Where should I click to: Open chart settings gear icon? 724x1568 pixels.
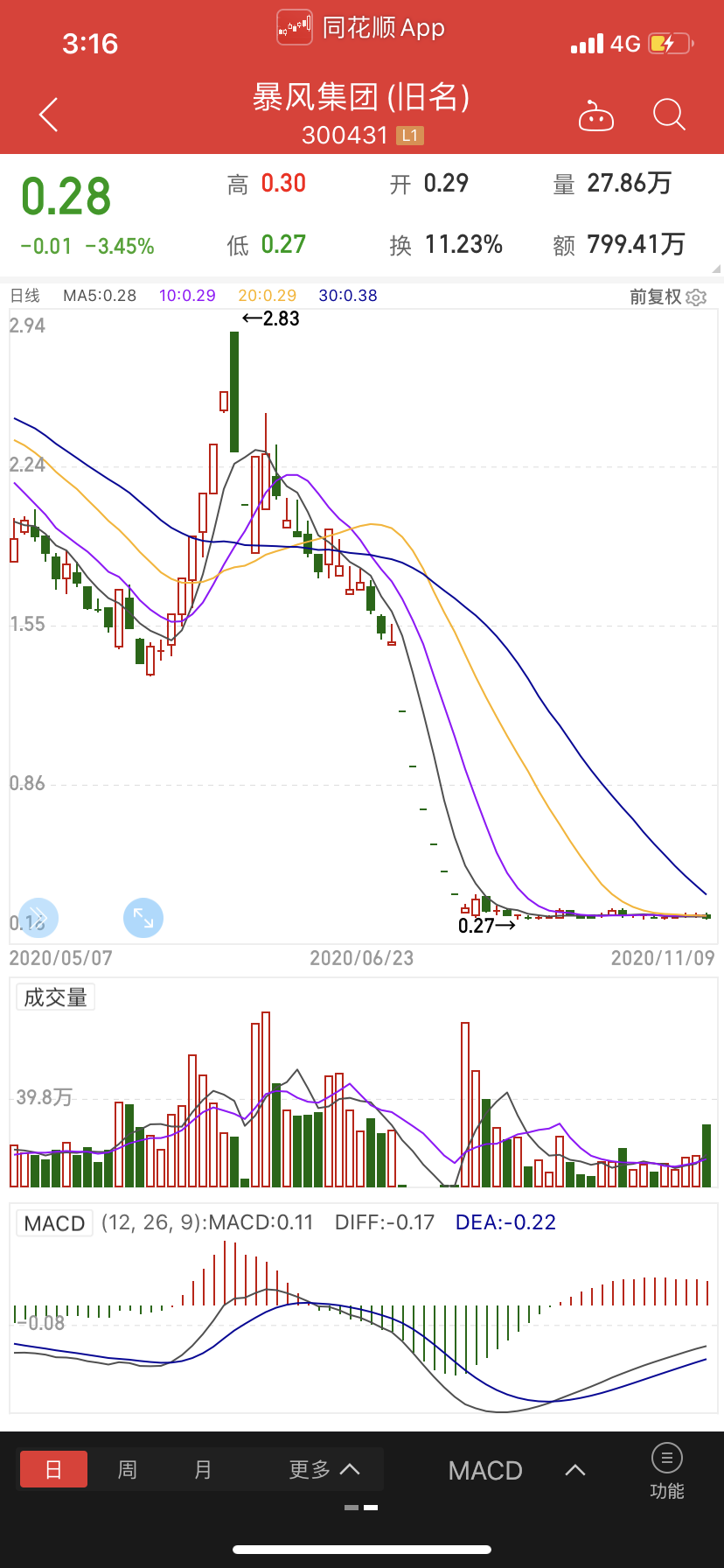click(x=696, y=297)
